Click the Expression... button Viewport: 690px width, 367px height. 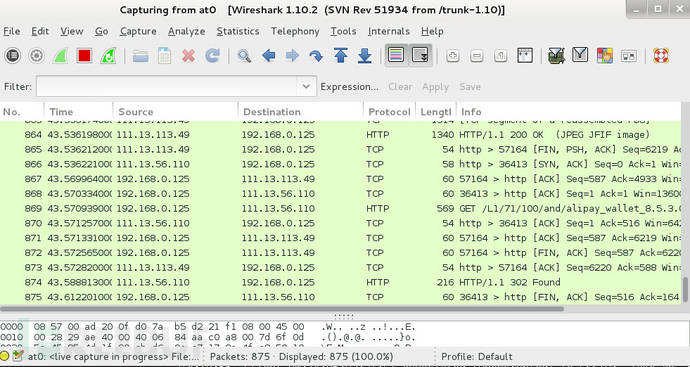point(349,87)
